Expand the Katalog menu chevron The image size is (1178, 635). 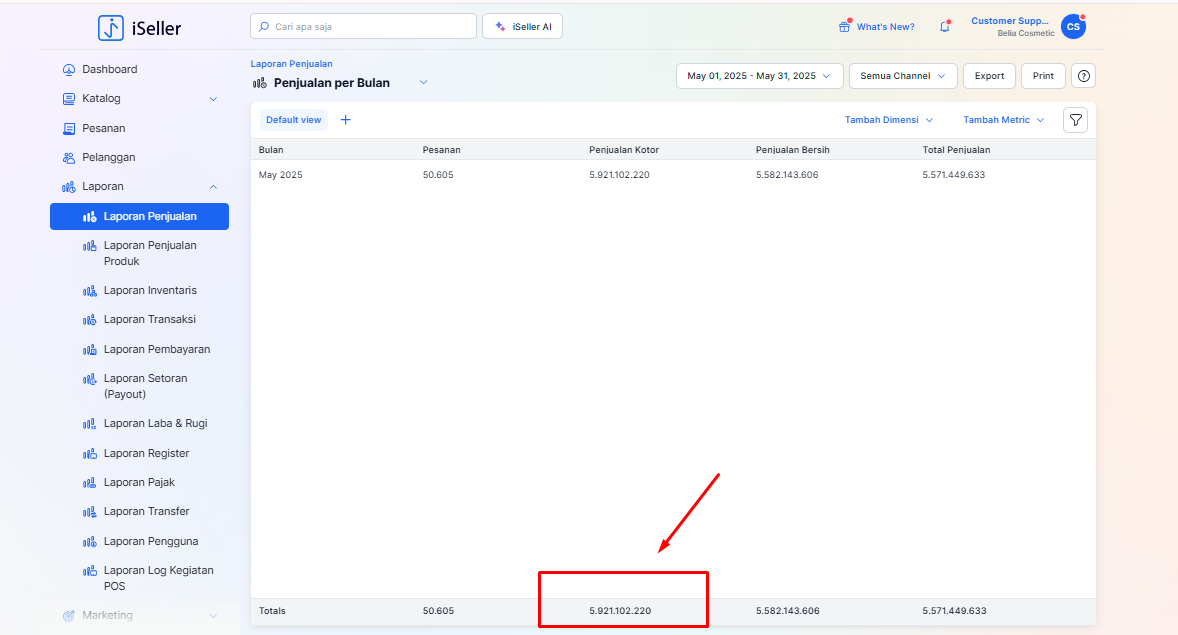[213, 99]
